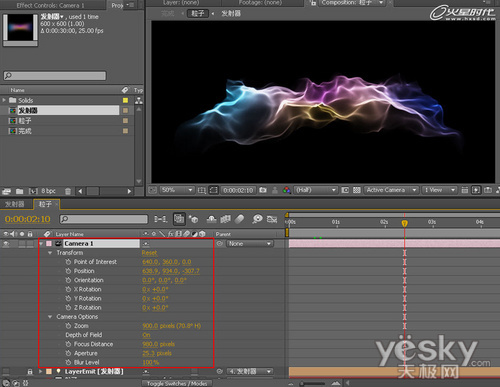The image size is (500, 387).
Task: Toggle stopwatch for Blur Level
Action: click(x=68, y=362)
